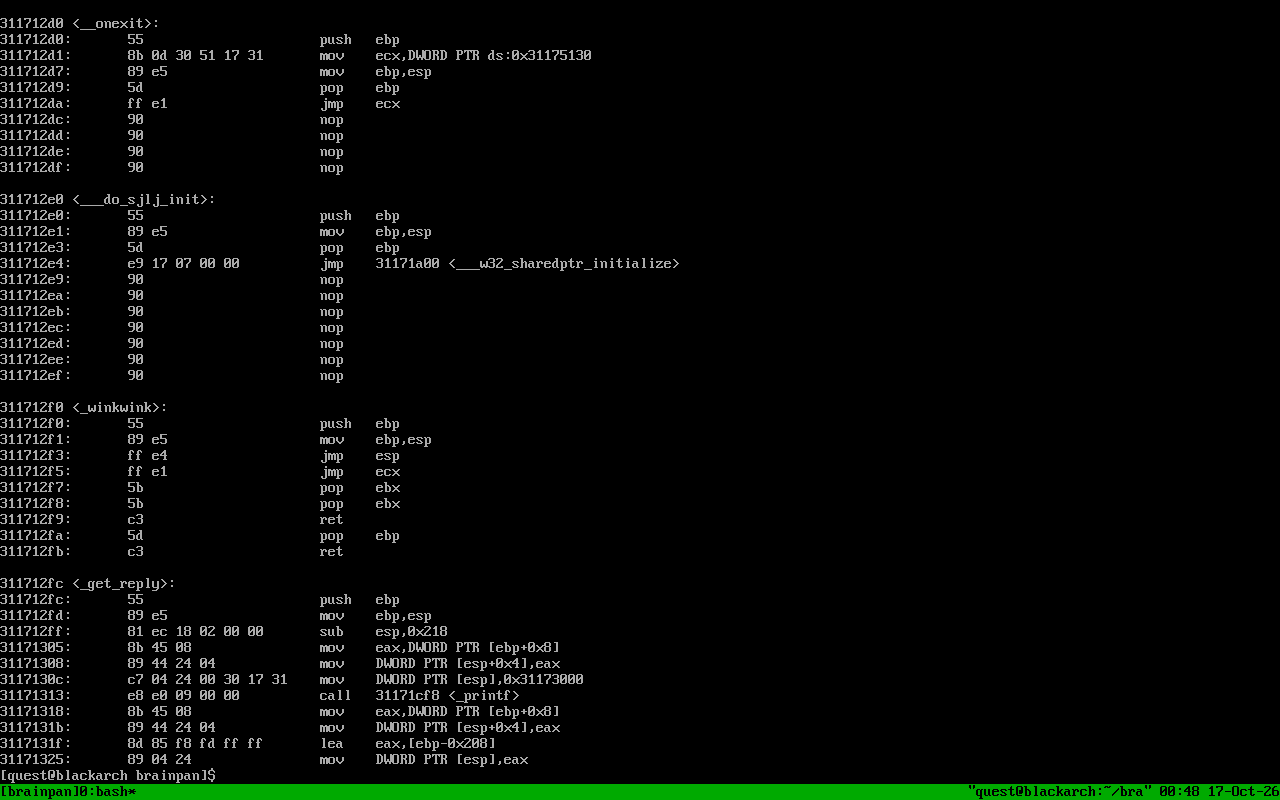Click the 'ret' instruction at 311712fb
This screenshot has height=800, width=1280.
click(x=332, y=552)
